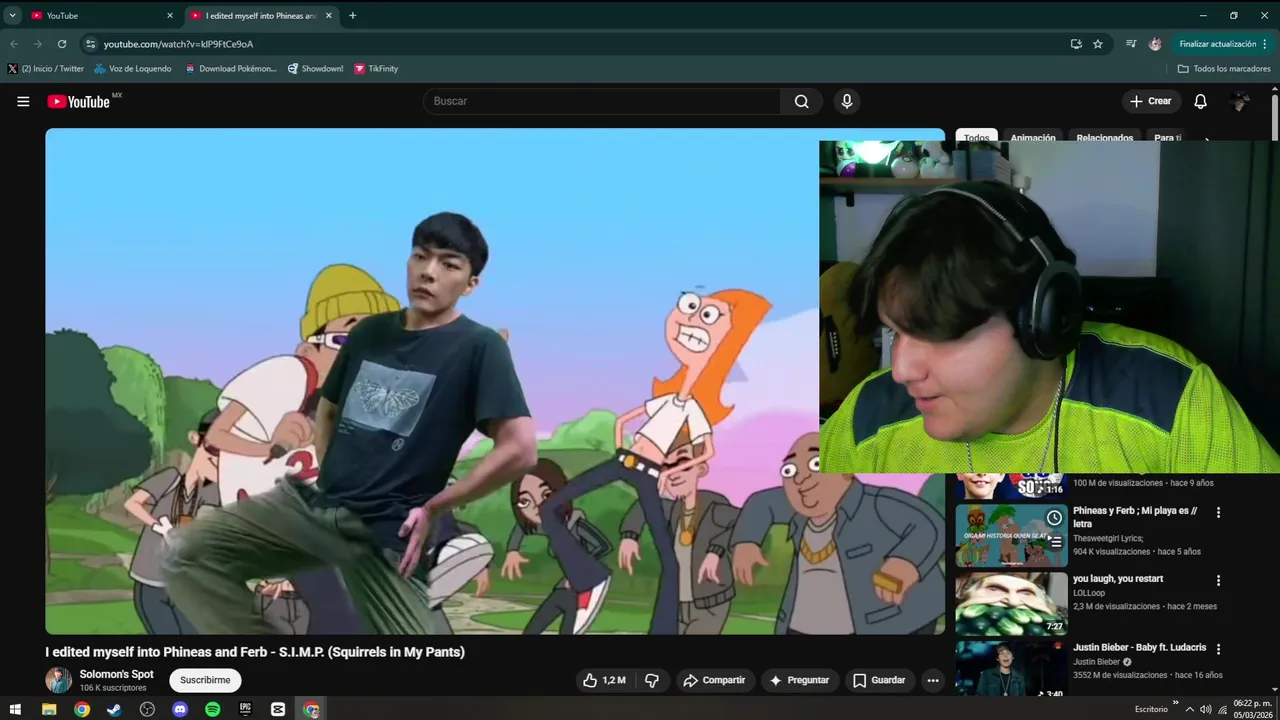Dislike the video
Viewport: 1280px width, 720px height.
[652, 680]
